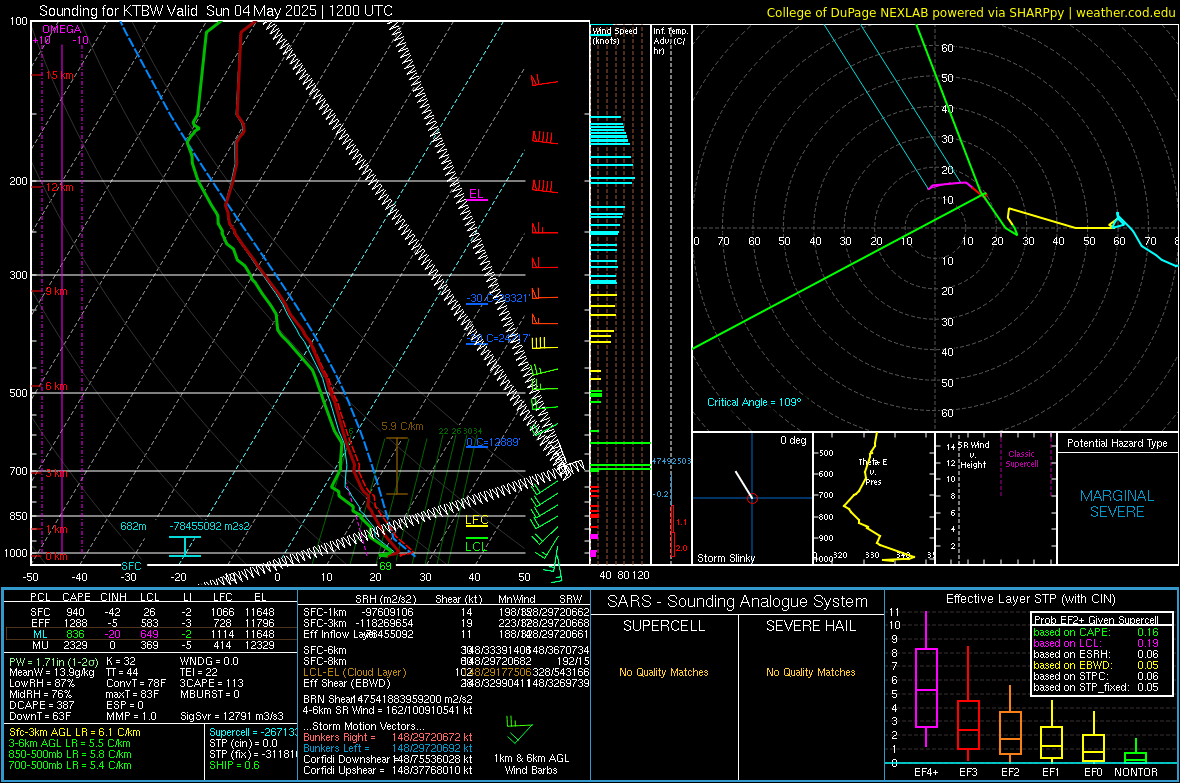Click the red circle in the Storm Slinky plot
1180x783 pixels.
point(752,498)
